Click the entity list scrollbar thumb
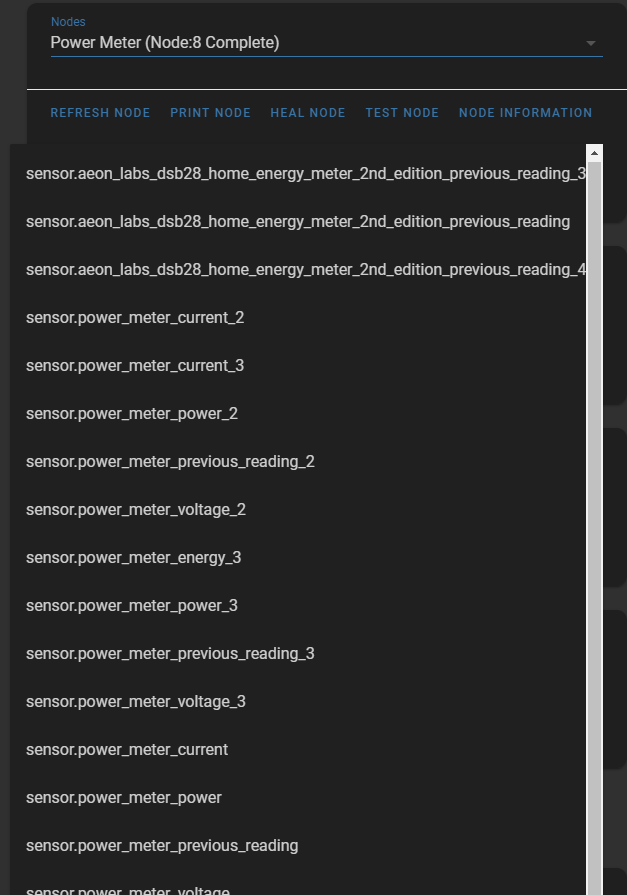This screenshot has width=627, height=895. pyautogui.click(x=594, y=500)
